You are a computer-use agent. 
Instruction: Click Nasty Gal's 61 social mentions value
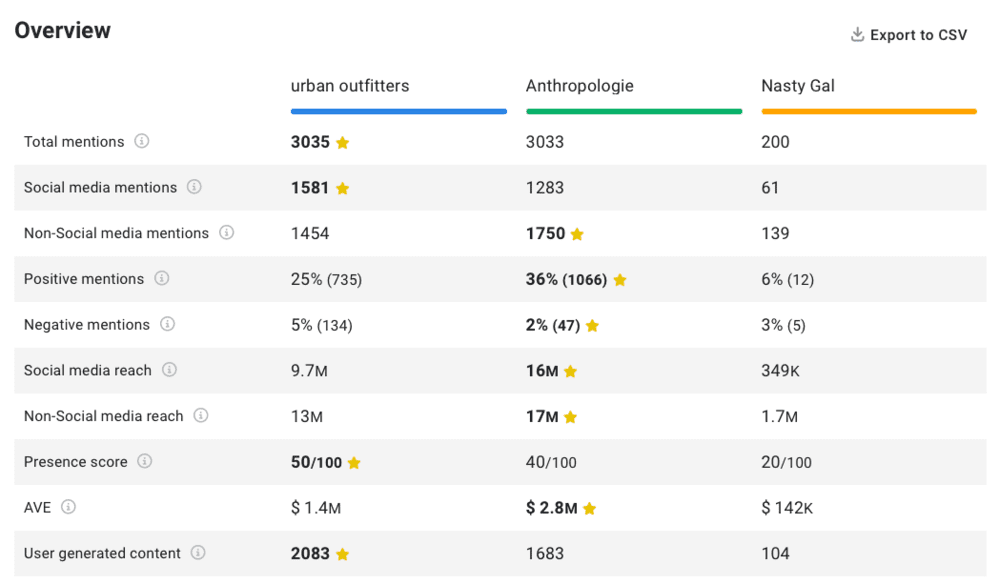click(x=770, y=188)
